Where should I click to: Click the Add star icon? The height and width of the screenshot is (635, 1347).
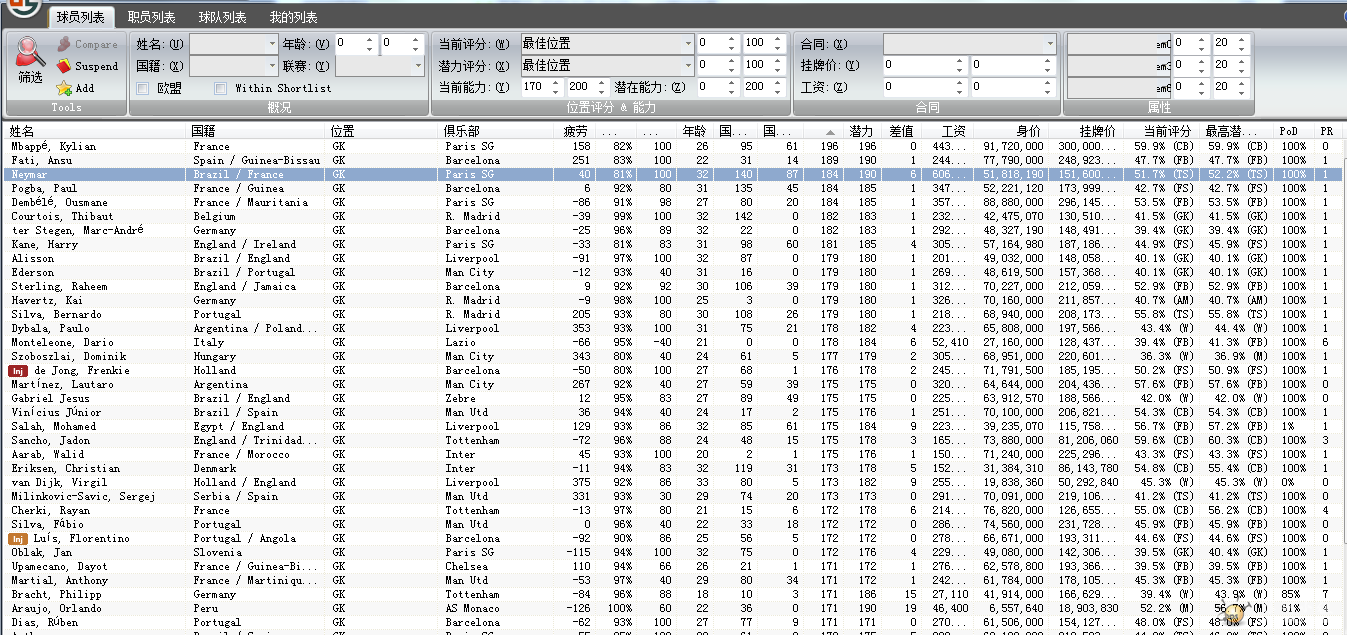tap(64, 88)
